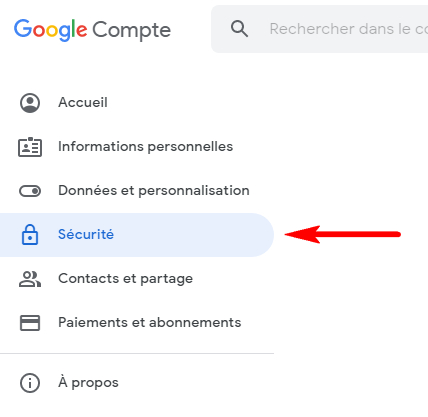428x417 pixels.
Task: Click the info circle À propos icon
Action: (30, 383)
